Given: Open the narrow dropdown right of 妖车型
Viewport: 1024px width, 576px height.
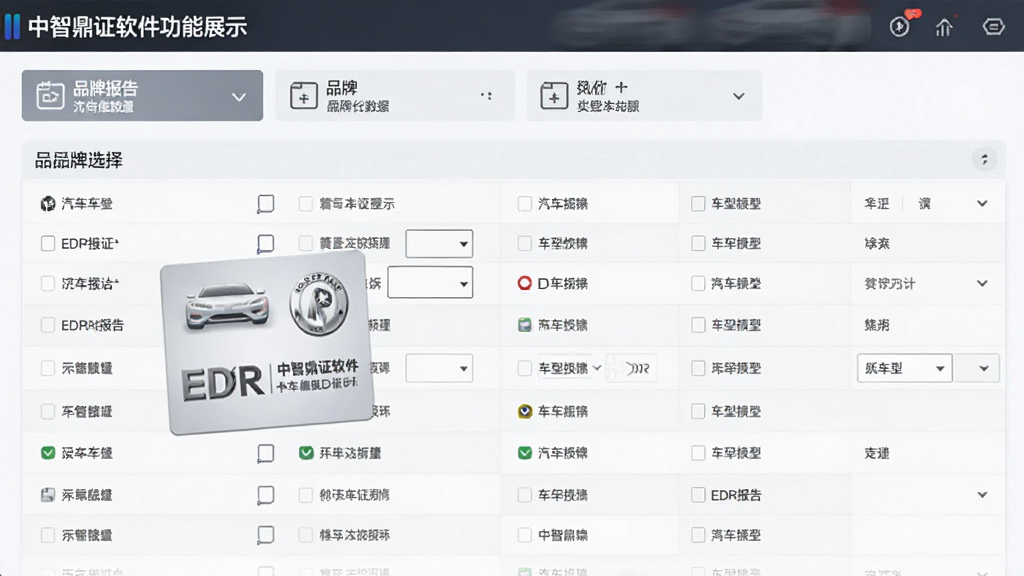Looking at the screenshot, I should [x=976, y=368].
